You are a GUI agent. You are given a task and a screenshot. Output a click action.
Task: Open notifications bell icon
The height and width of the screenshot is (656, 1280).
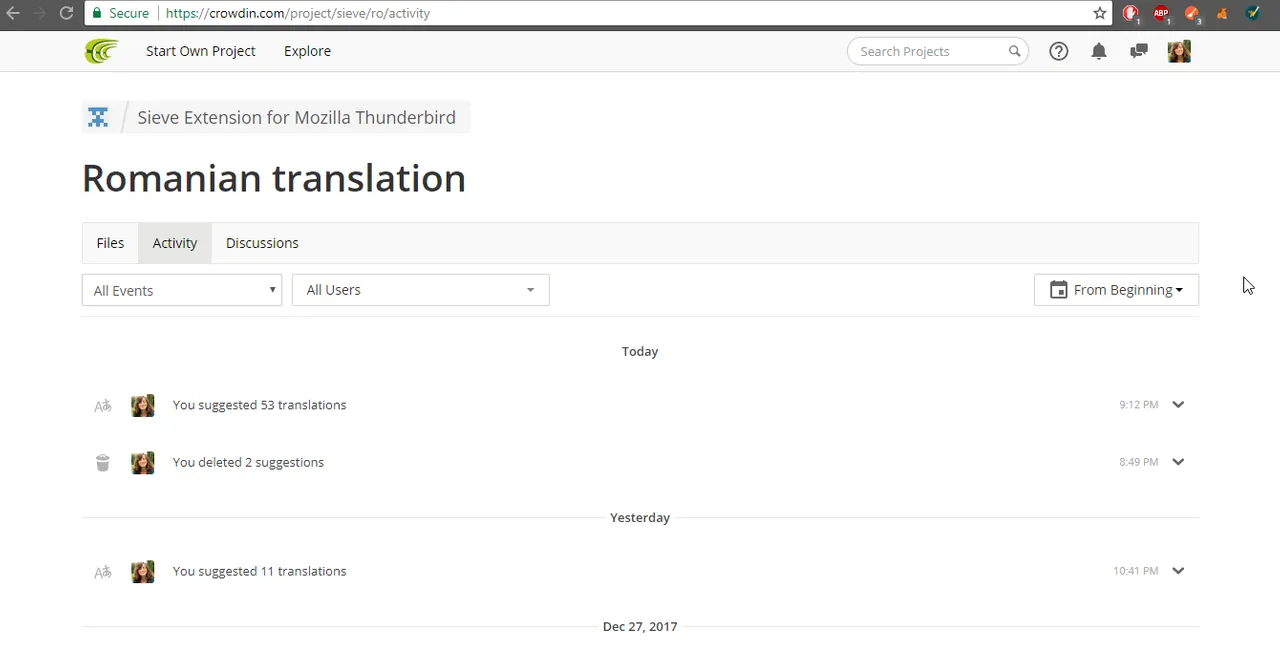tap(1098, 51)
